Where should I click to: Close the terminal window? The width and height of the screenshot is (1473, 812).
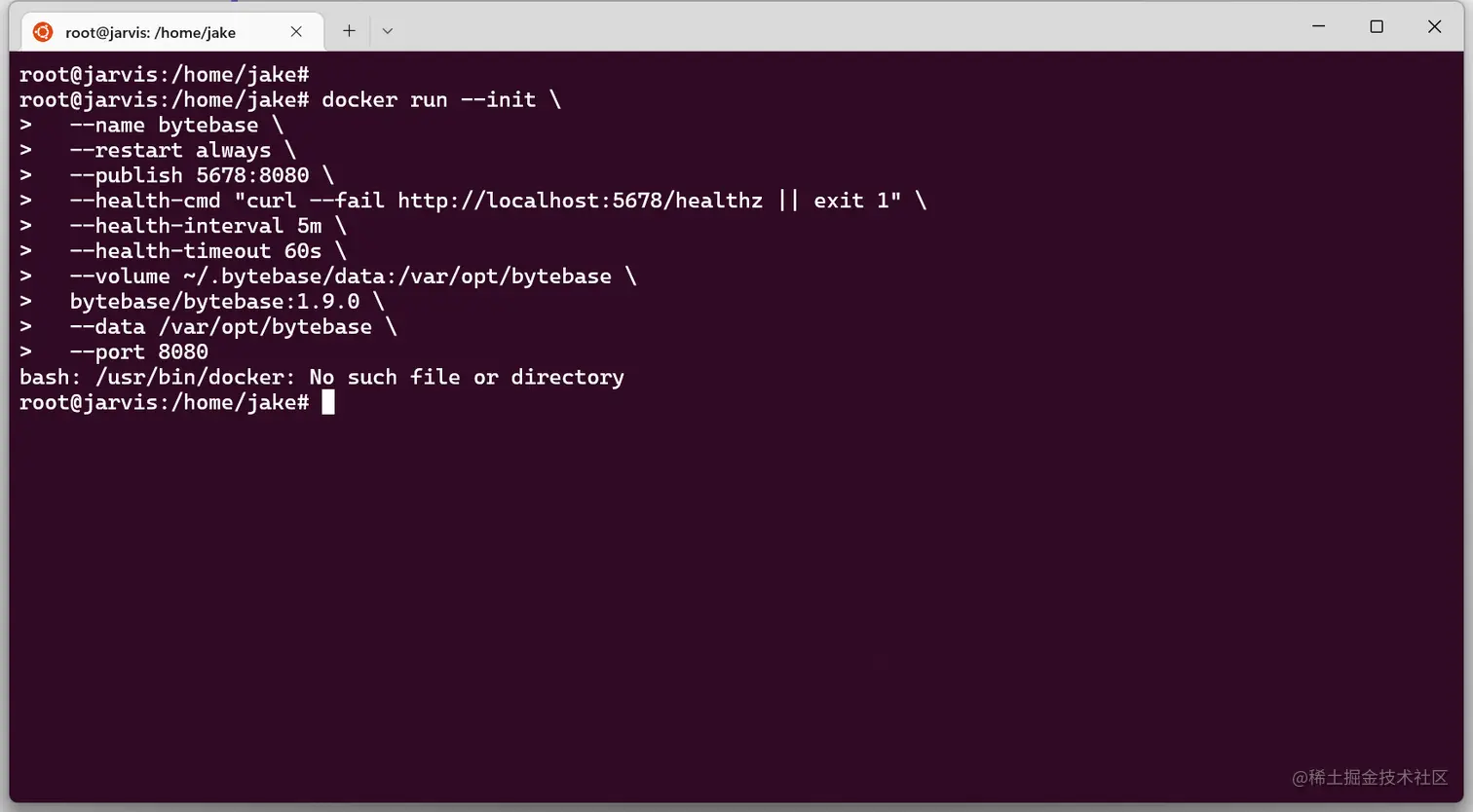point(1434,26)
